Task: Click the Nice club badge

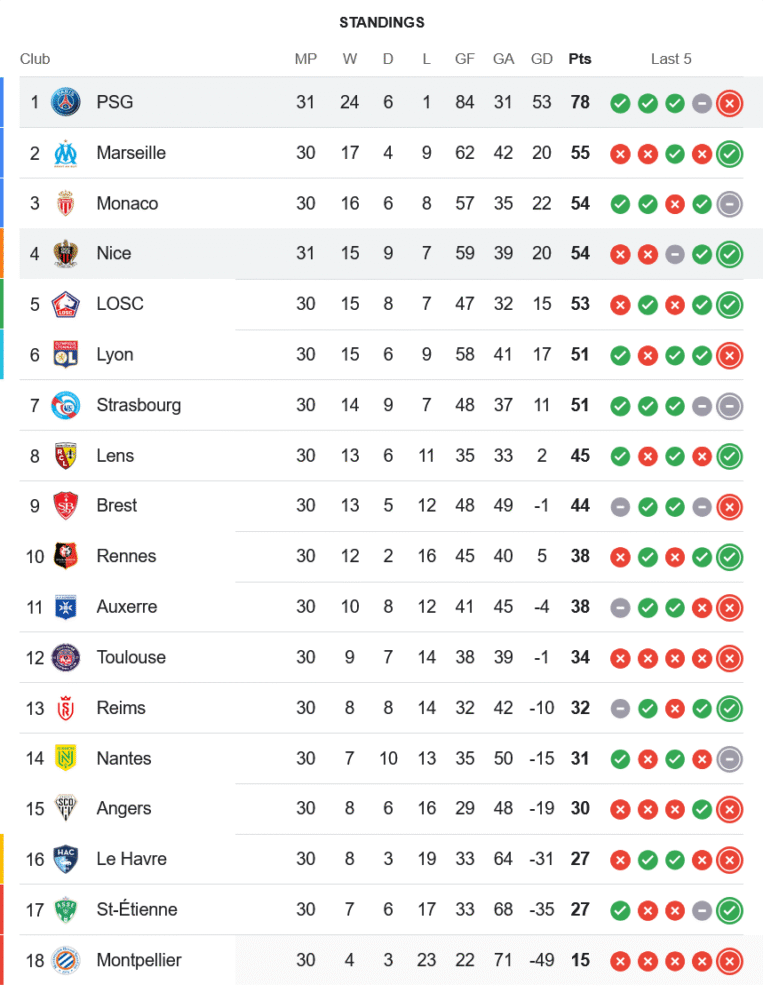Action: [66, 253]
